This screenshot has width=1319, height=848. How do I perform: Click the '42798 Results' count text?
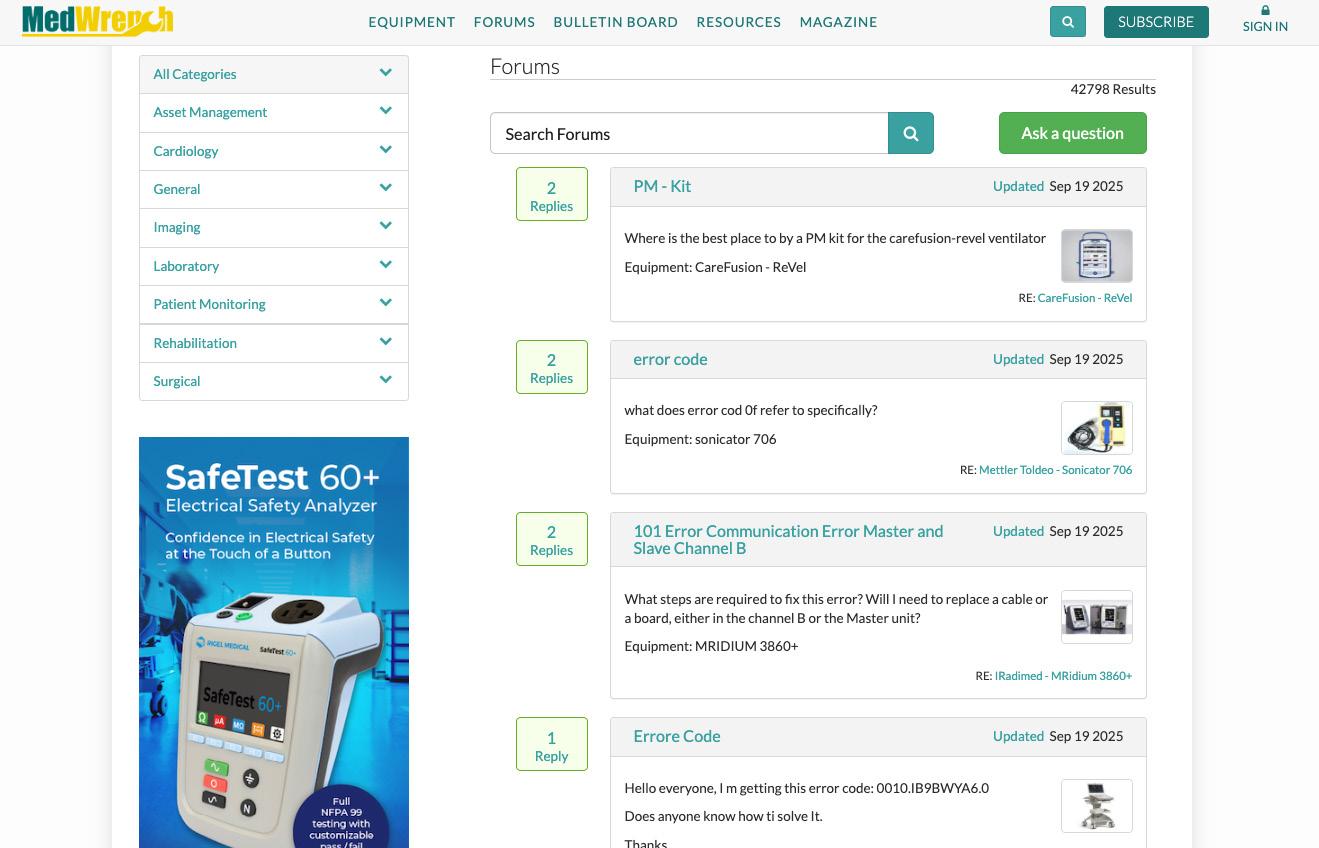1113,89
